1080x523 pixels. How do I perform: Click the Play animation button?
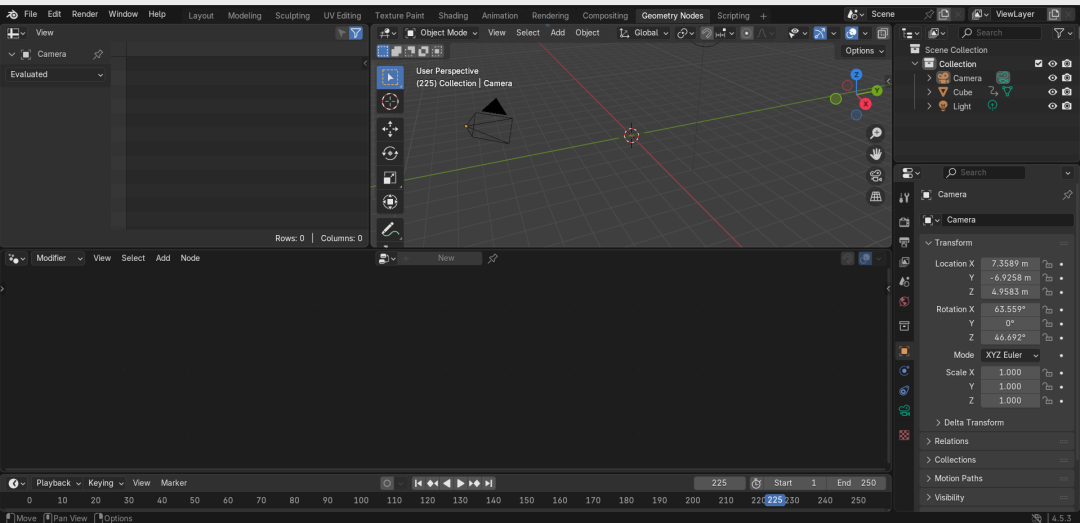(460, 484)
